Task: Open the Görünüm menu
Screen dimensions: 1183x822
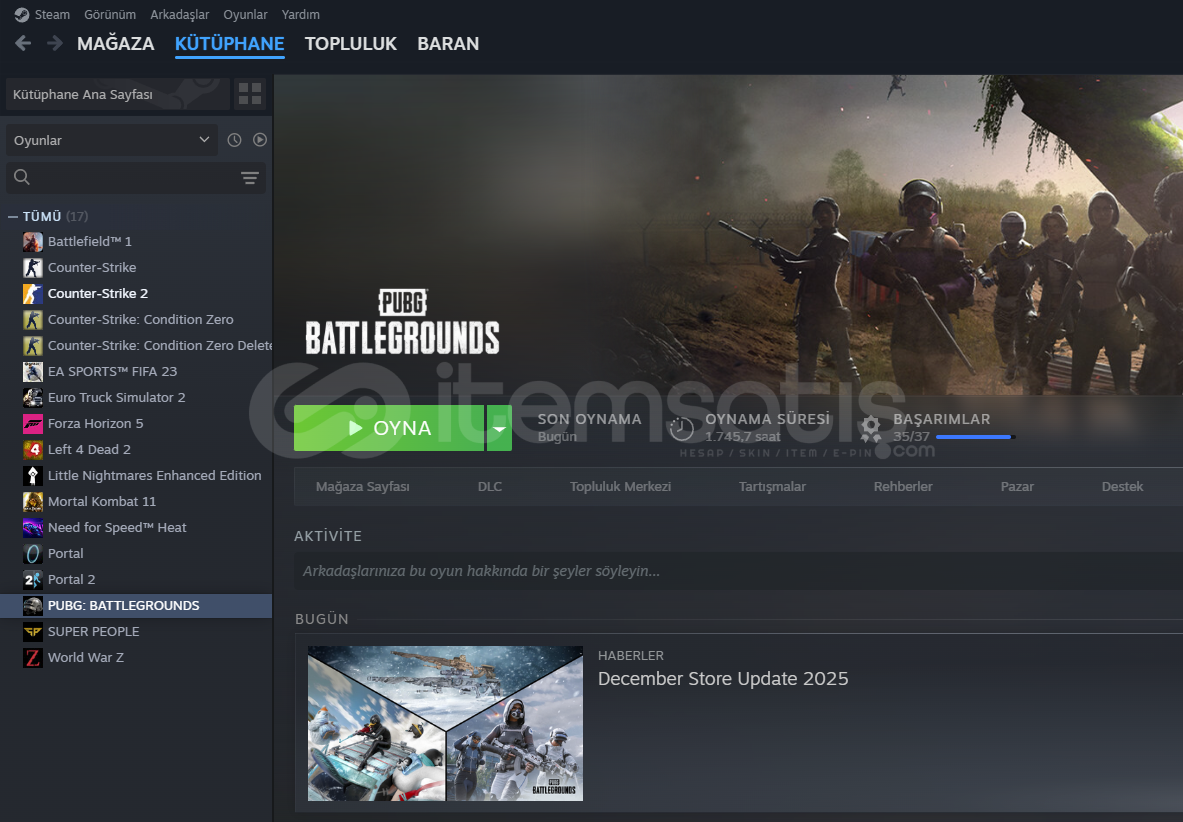Action: click(x=112, y=15)
